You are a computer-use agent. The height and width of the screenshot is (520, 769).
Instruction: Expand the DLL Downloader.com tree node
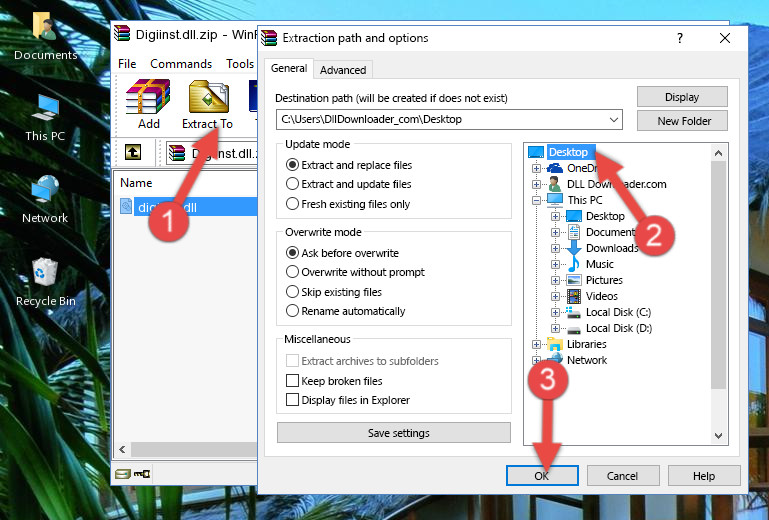536,184
